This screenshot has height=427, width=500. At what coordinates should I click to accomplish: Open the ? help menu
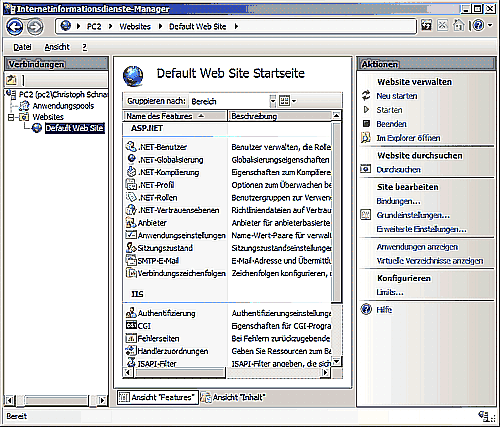point(85,47)
